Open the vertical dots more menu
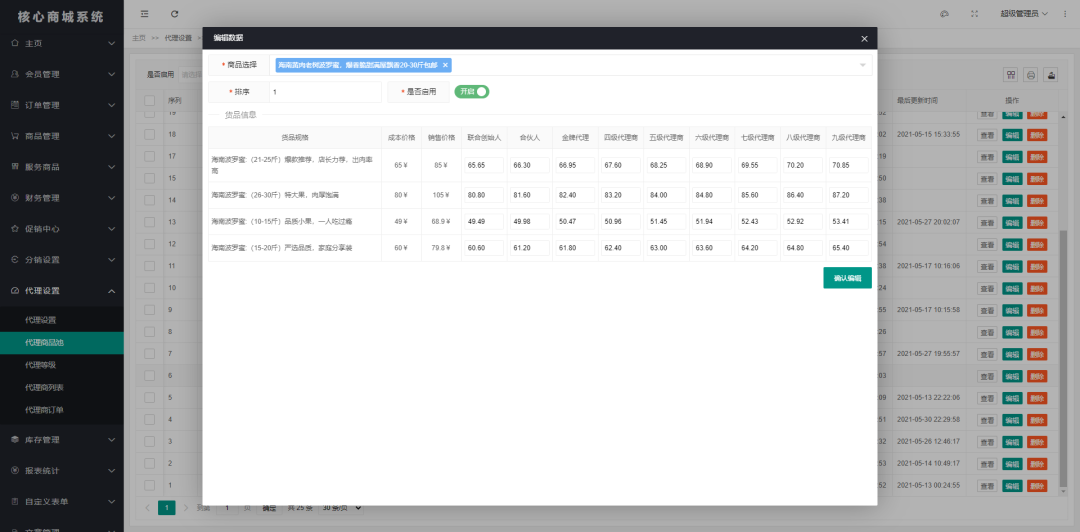Image resolution: width=1080 pixels, height=532 pixels. [x=1066, y=14]
